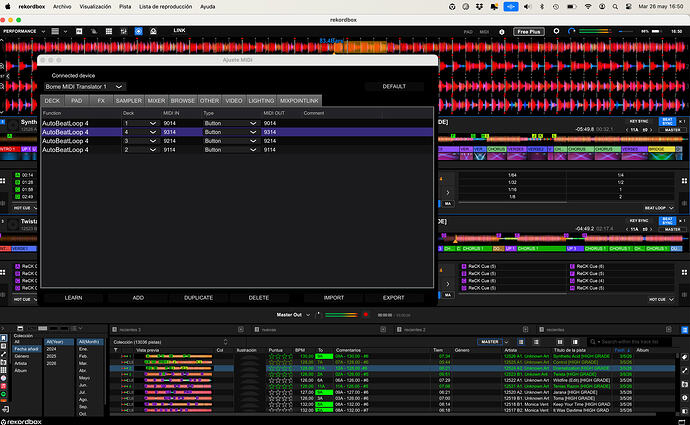Click the Bluetooth icon in the menu bar
Image resolution: width=690 pixels, height=425 pixels.
(542, 7)
